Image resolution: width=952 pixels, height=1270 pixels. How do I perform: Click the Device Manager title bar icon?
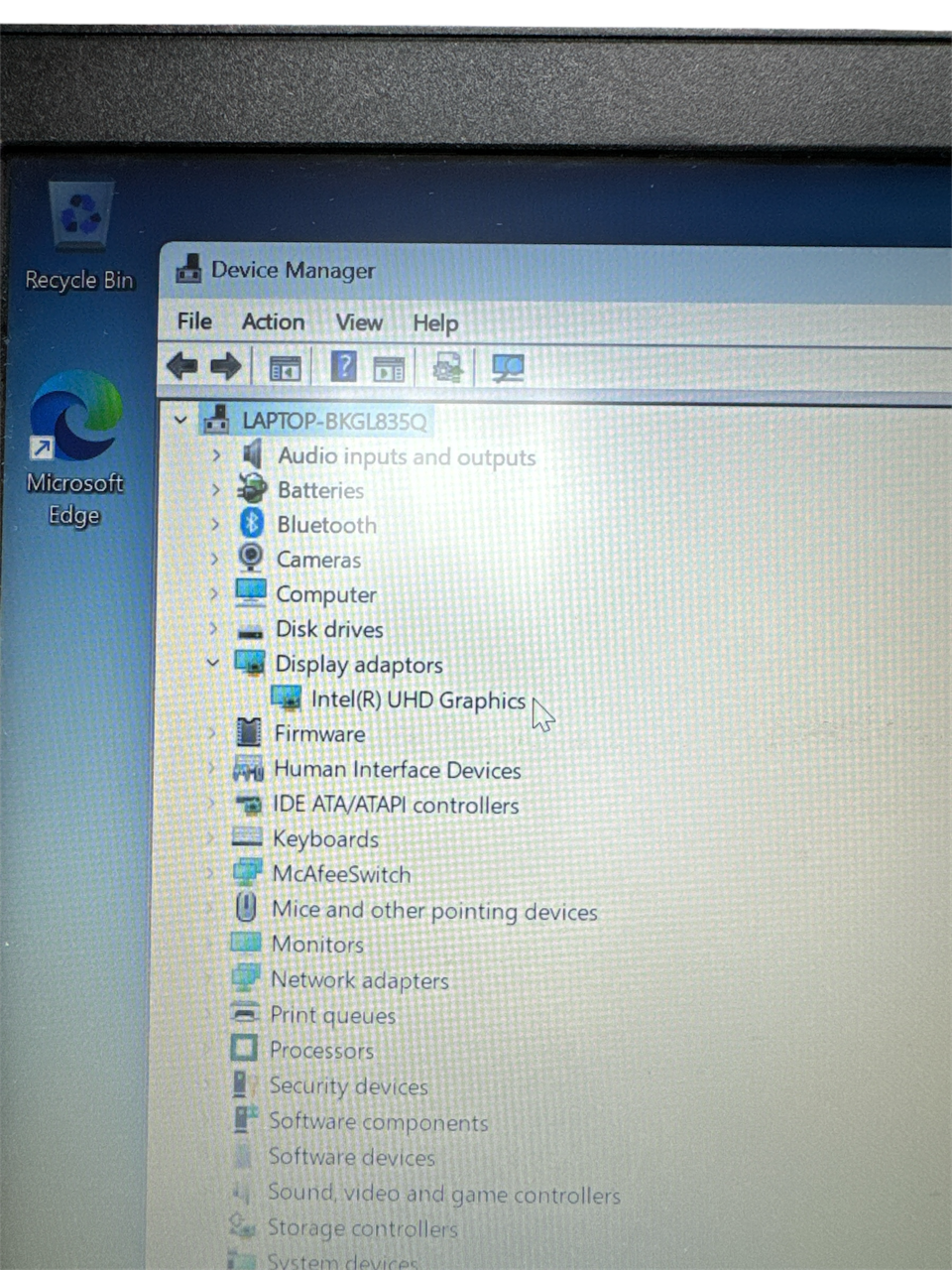tap(188, 269)
